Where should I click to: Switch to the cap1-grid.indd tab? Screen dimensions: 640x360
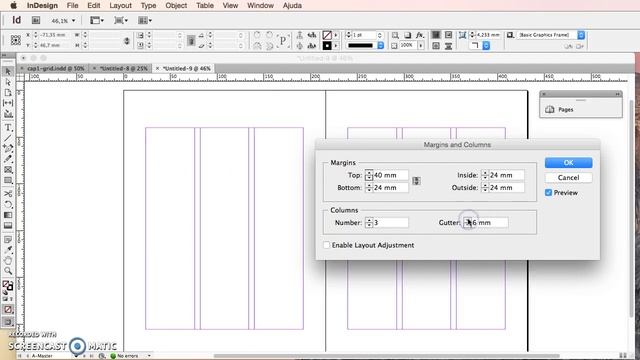[x=56, y=68]
